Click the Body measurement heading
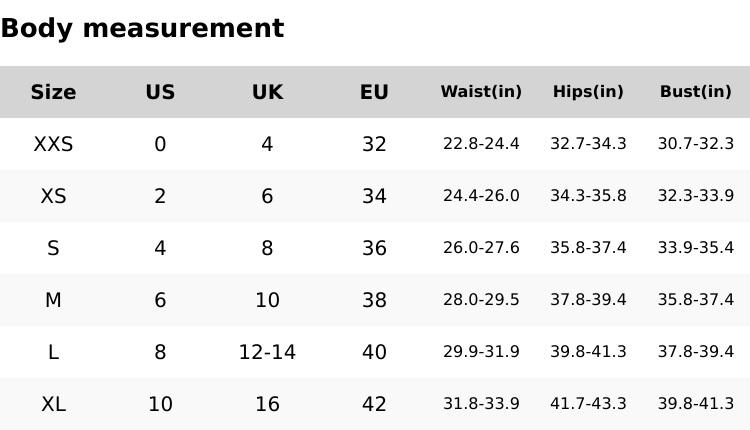Image resolution: width=750 pixels, height=430 pixels. coord(142,28)
